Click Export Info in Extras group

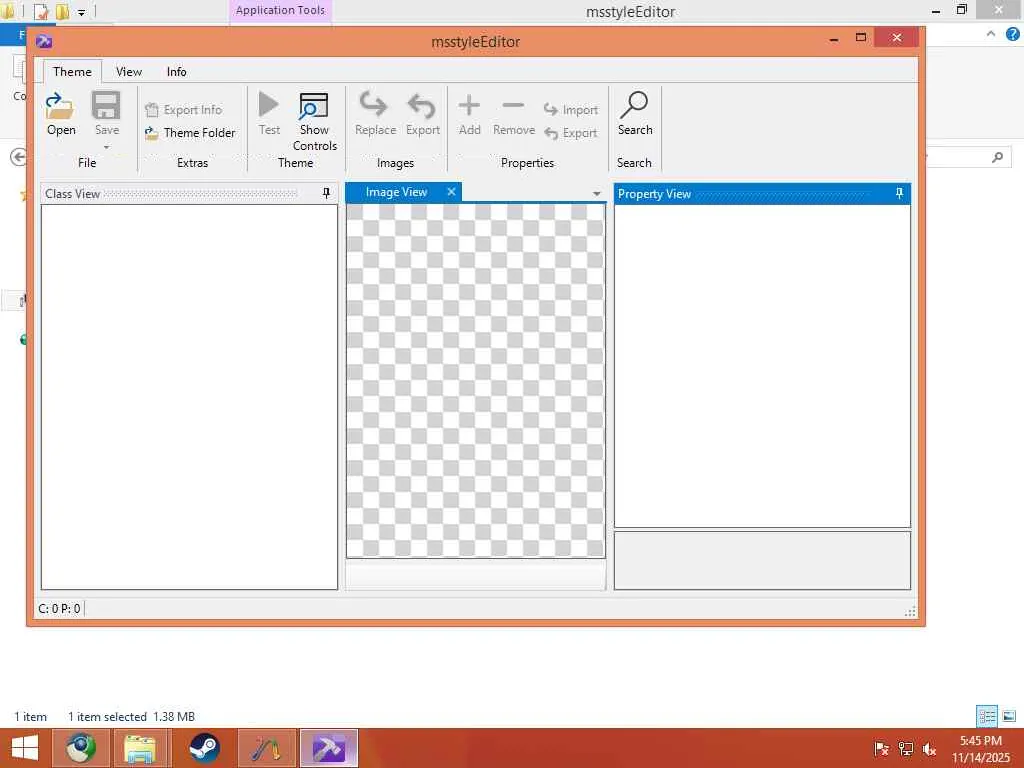tap(184, 110)
